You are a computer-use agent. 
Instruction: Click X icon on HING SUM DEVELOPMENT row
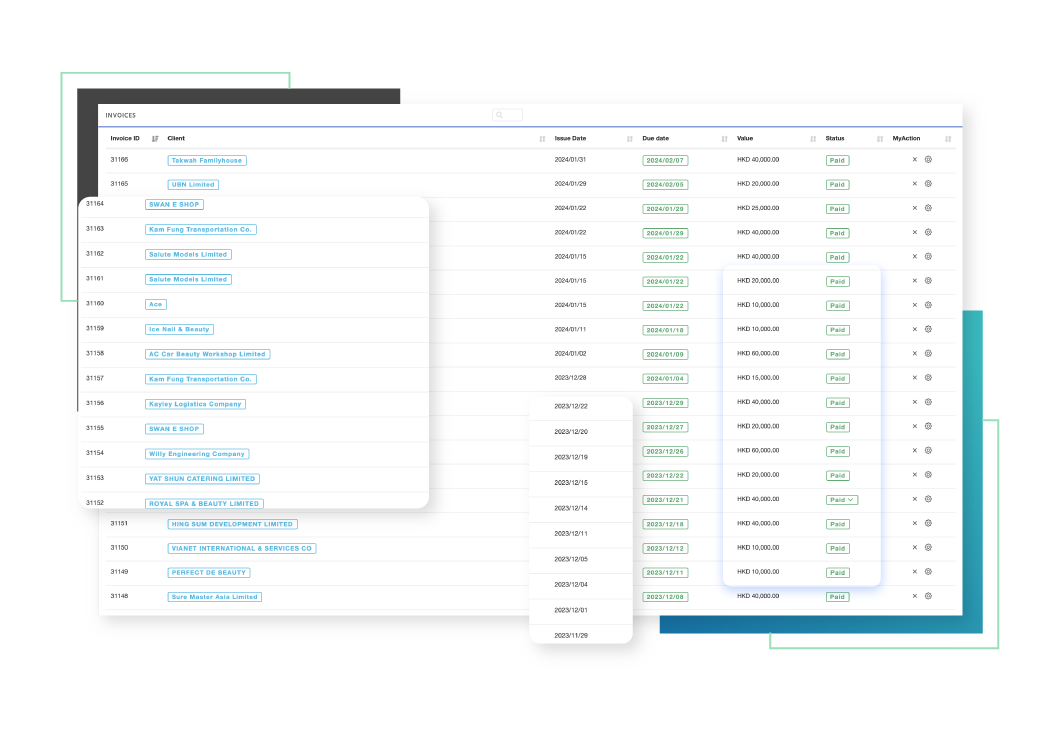click(x=914, y=523)
